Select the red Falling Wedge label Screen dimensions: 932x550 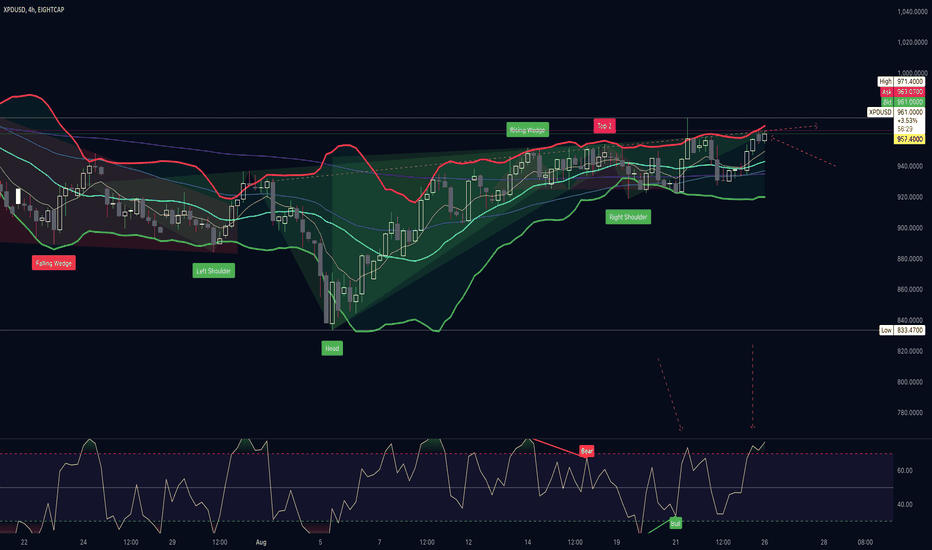(53, 263)
